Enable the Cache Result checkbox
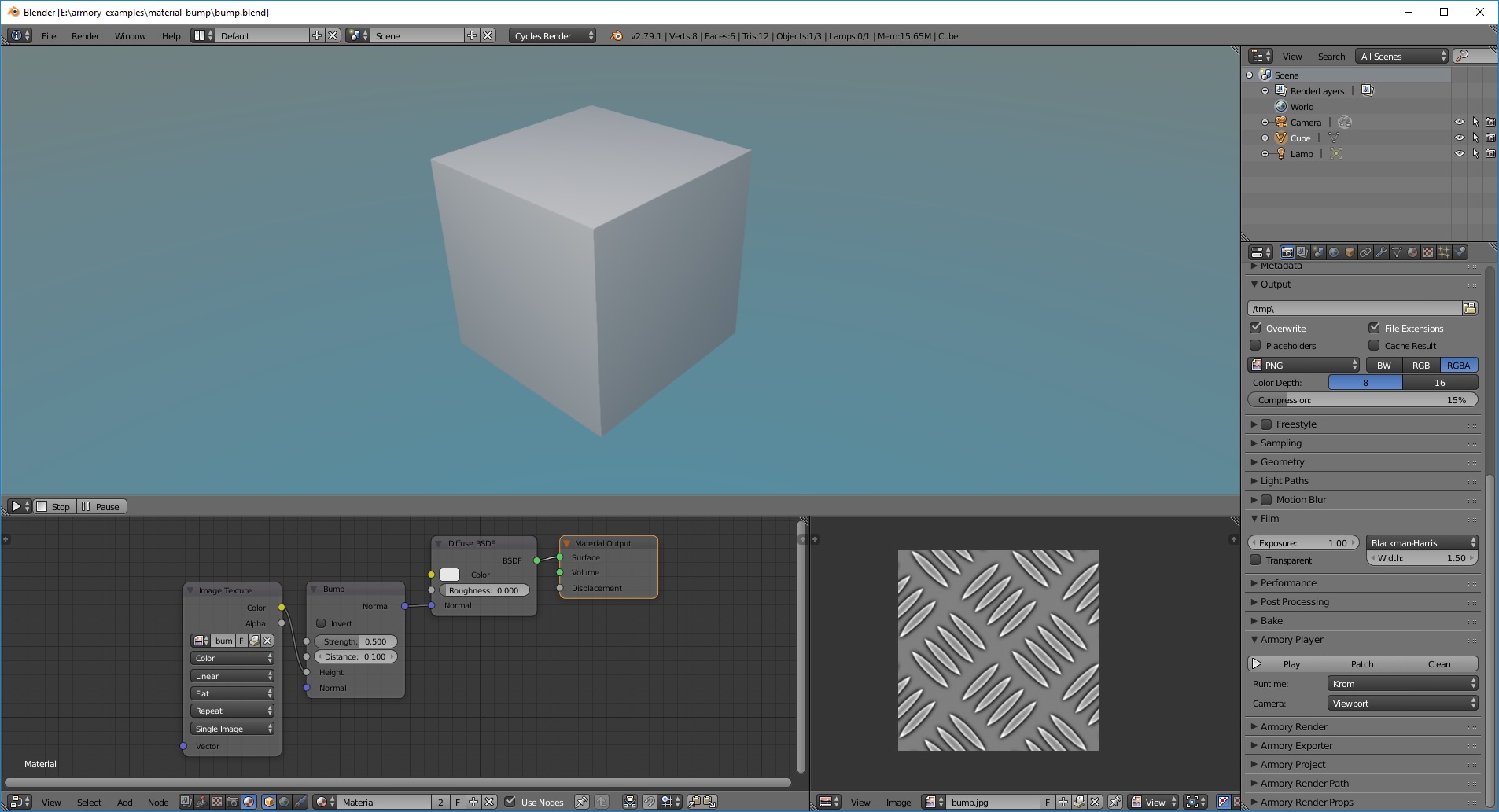This screenshot has width=1499, height=812. (x=1374, y=345)
